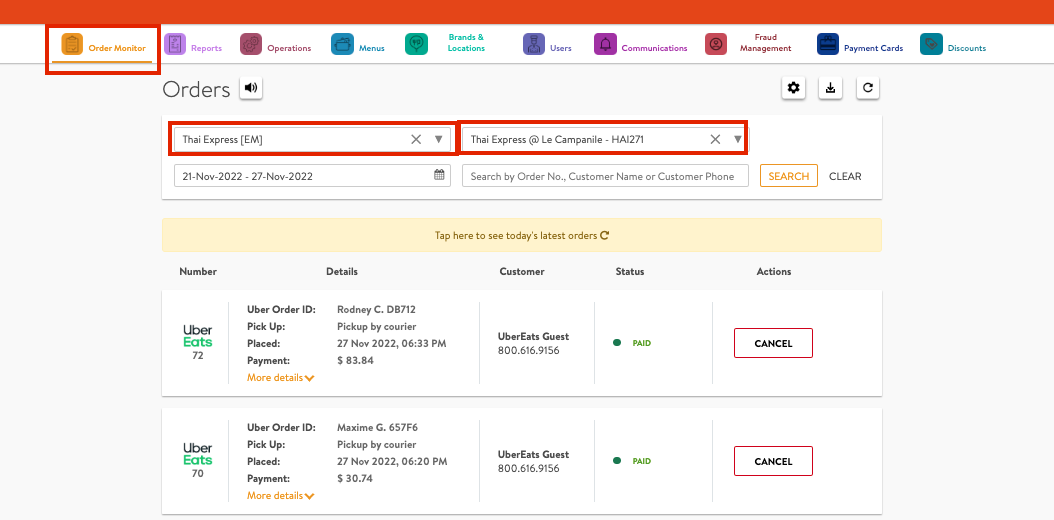Refresh the orders list icon
Viewport: 1054px width, 520px height.
tap(868, 88)
